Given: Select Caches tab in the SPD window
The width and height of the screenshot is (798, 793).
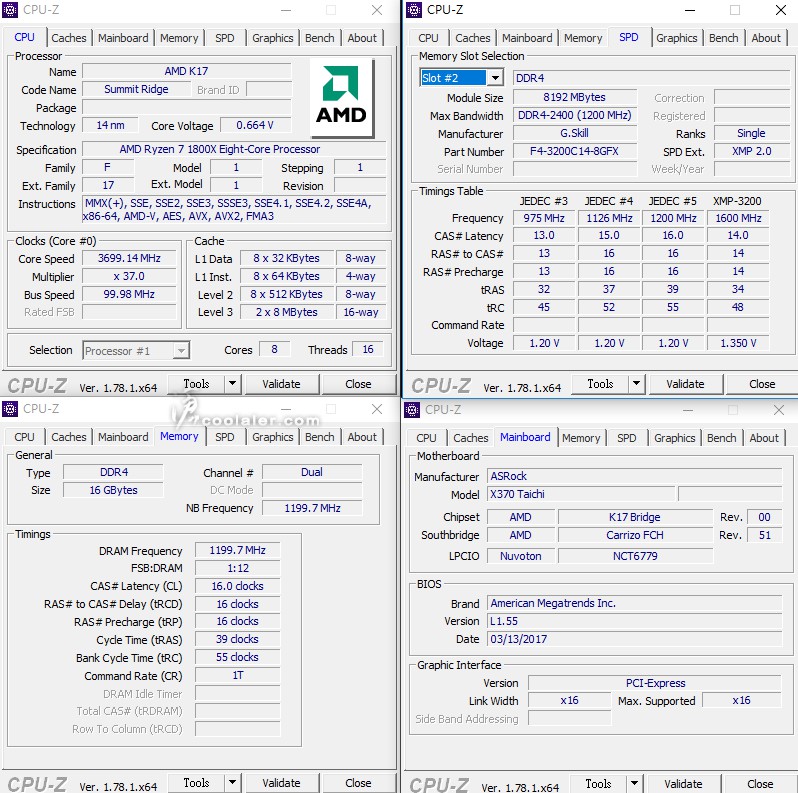Looking at the screenshot, I should pos(473,38).
